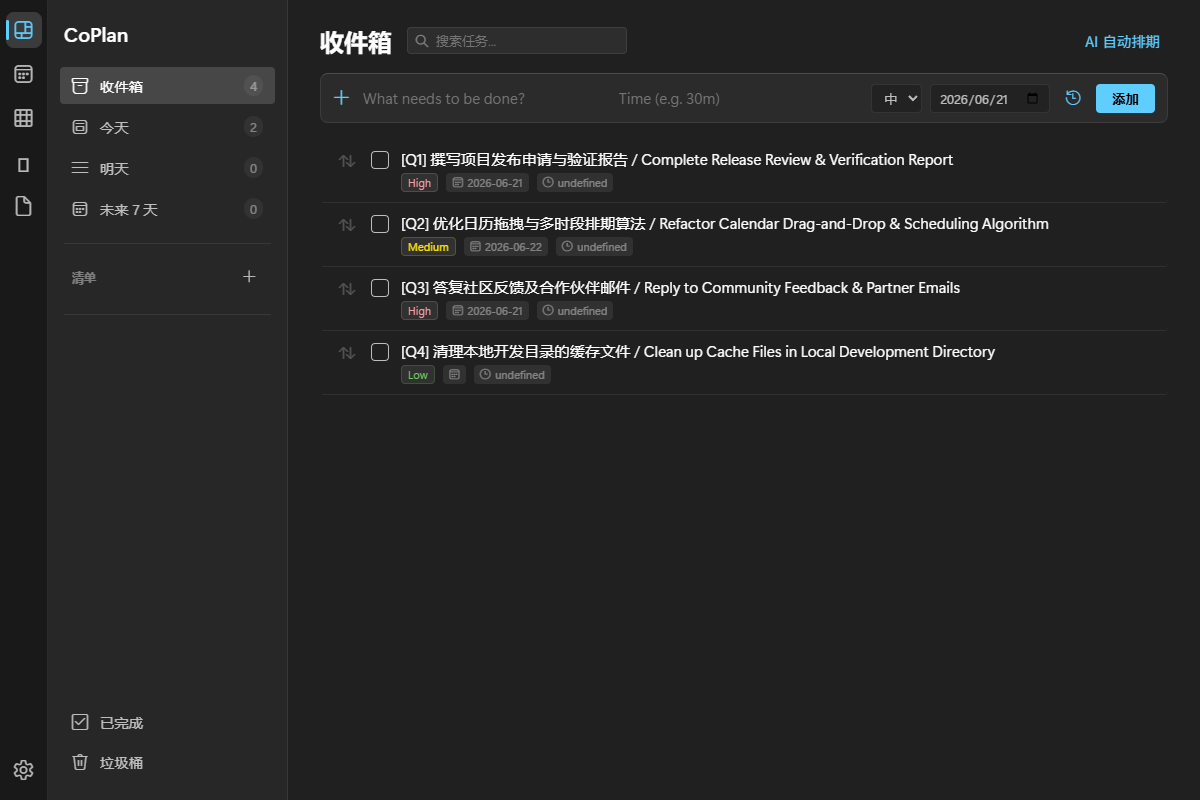Open the calendar view in left rail
Screen dimensions: 1200x800
[x=24, y=74]
